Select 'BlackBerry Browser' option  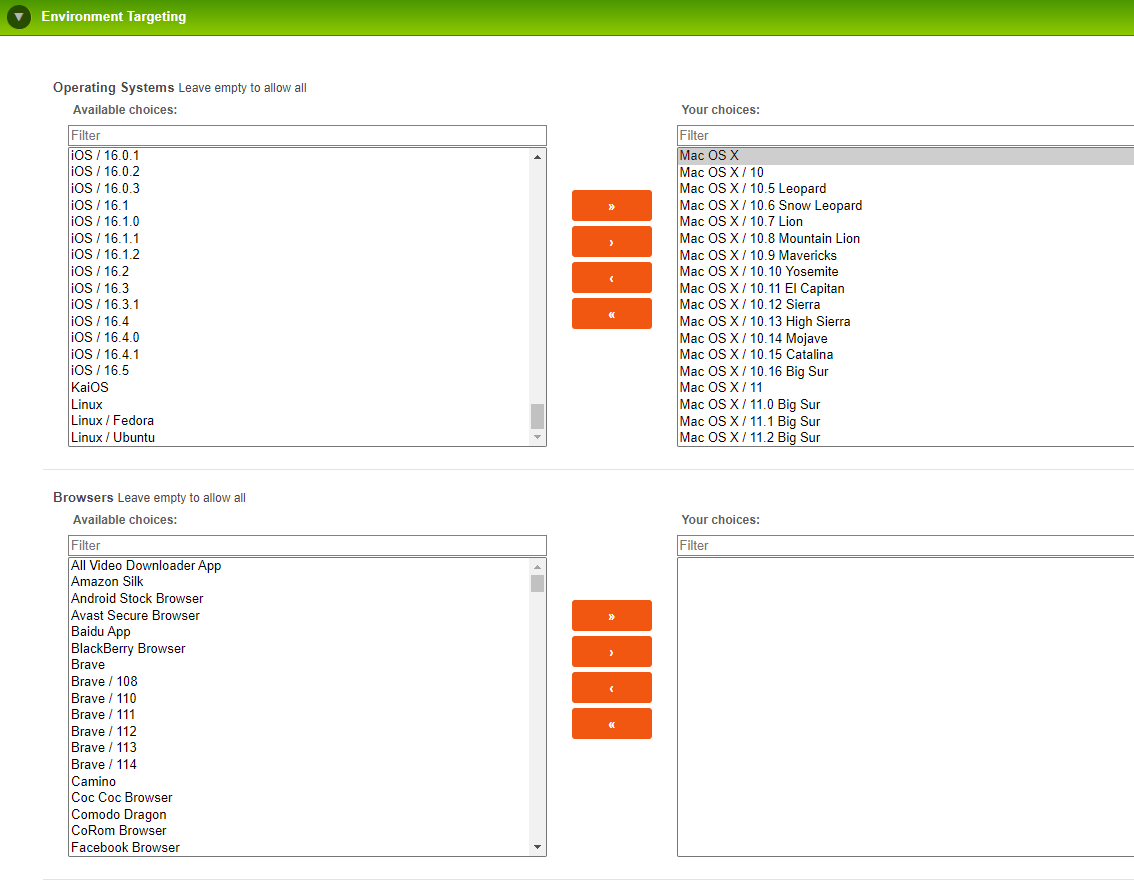299,649
